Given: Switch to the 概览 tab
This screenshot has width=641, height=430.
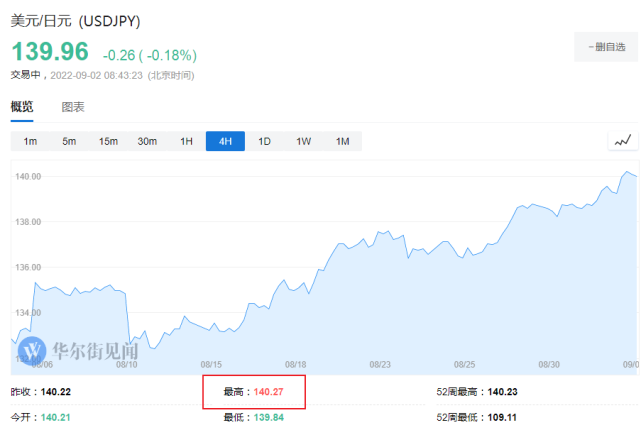Looking at the screenshot, I should [x=22, y=107].
